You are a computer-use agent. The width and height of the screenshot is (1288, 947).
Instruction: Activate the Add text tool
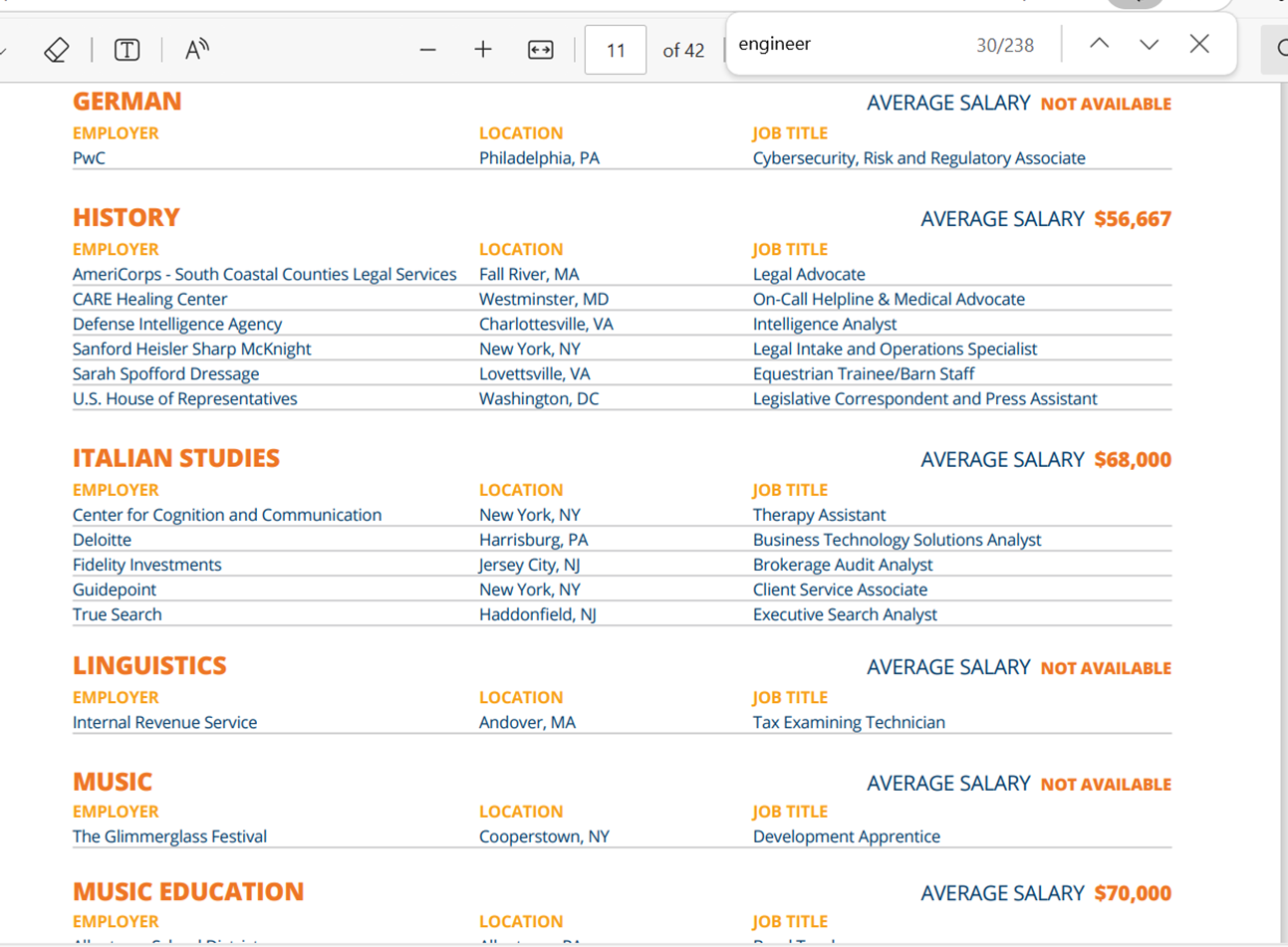[127, 50]
